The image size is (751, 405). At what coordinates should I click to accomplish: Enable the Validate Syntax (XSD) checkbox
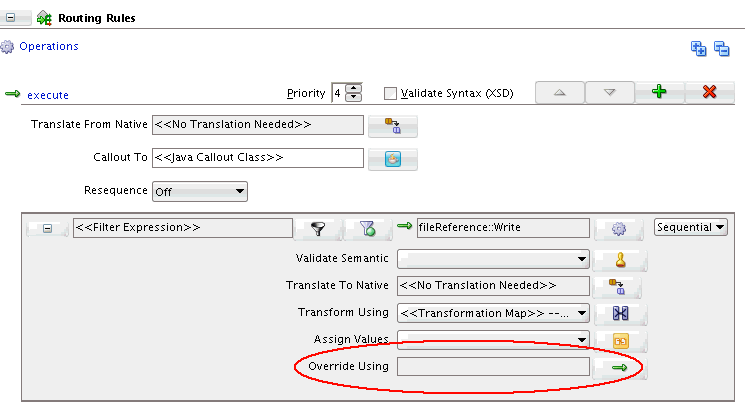[391, 93]
